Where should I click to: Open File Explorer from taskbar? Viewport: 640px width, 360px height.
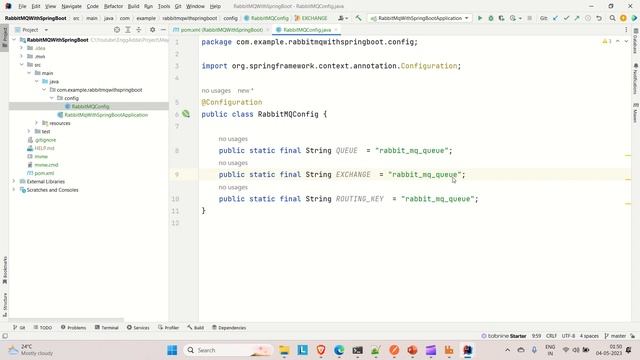[x=284, y=350]
